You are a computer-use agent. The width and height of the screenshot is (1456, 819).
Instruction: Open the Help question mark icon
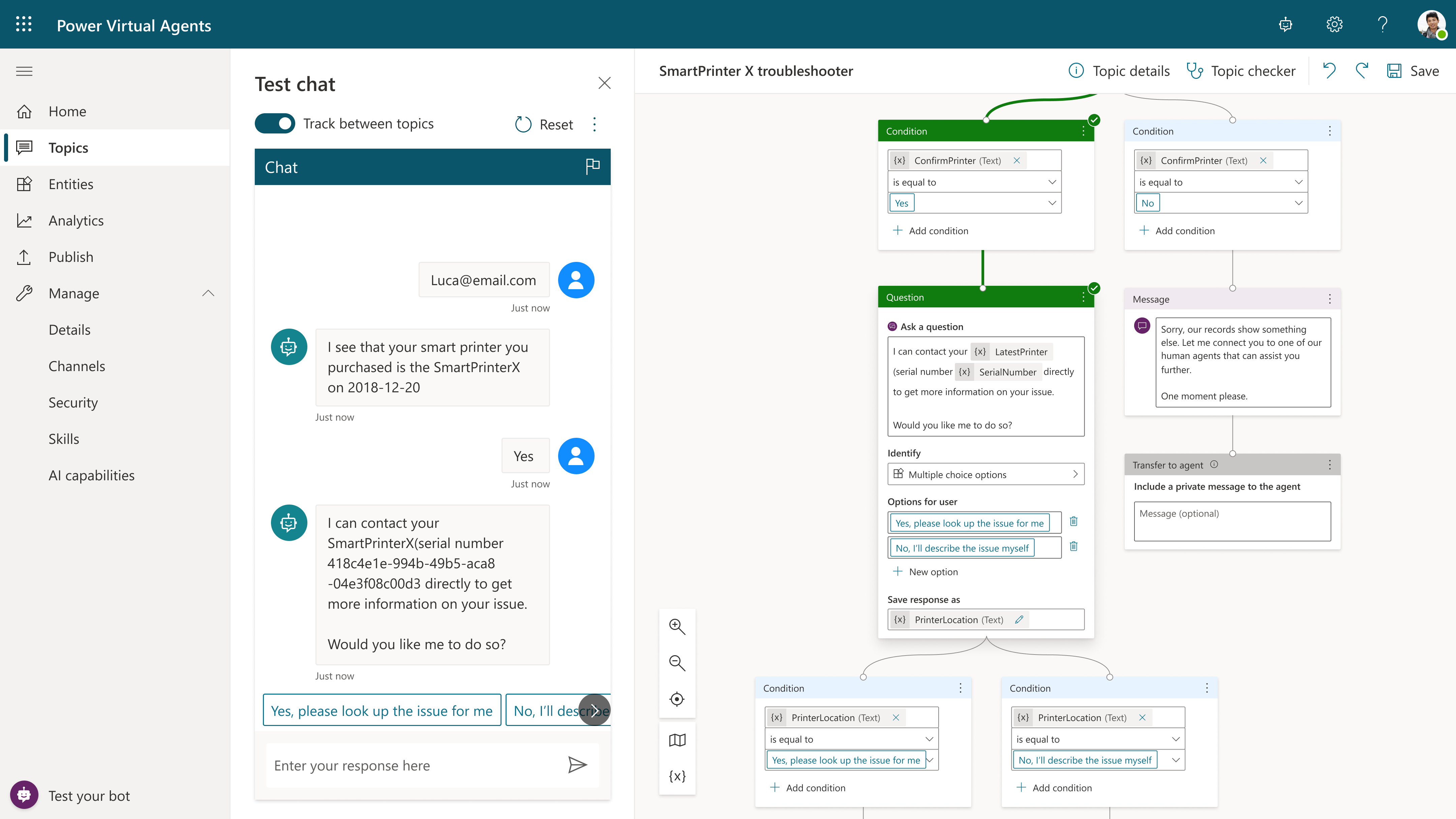1383,25
